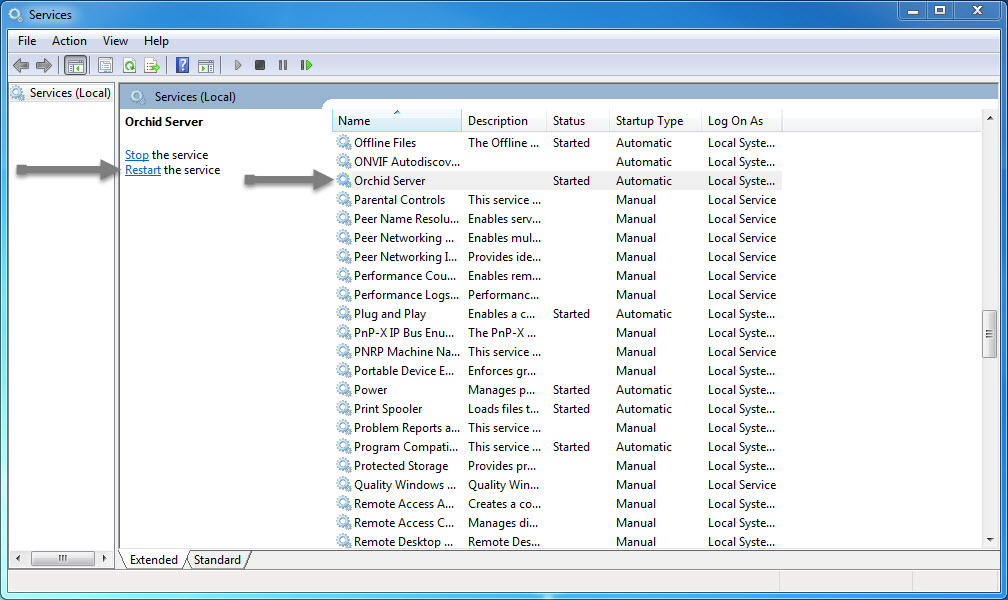Screen dimensions: 1008x600
Task: Sort by the Log On As column header
Action: coord(741,121)
